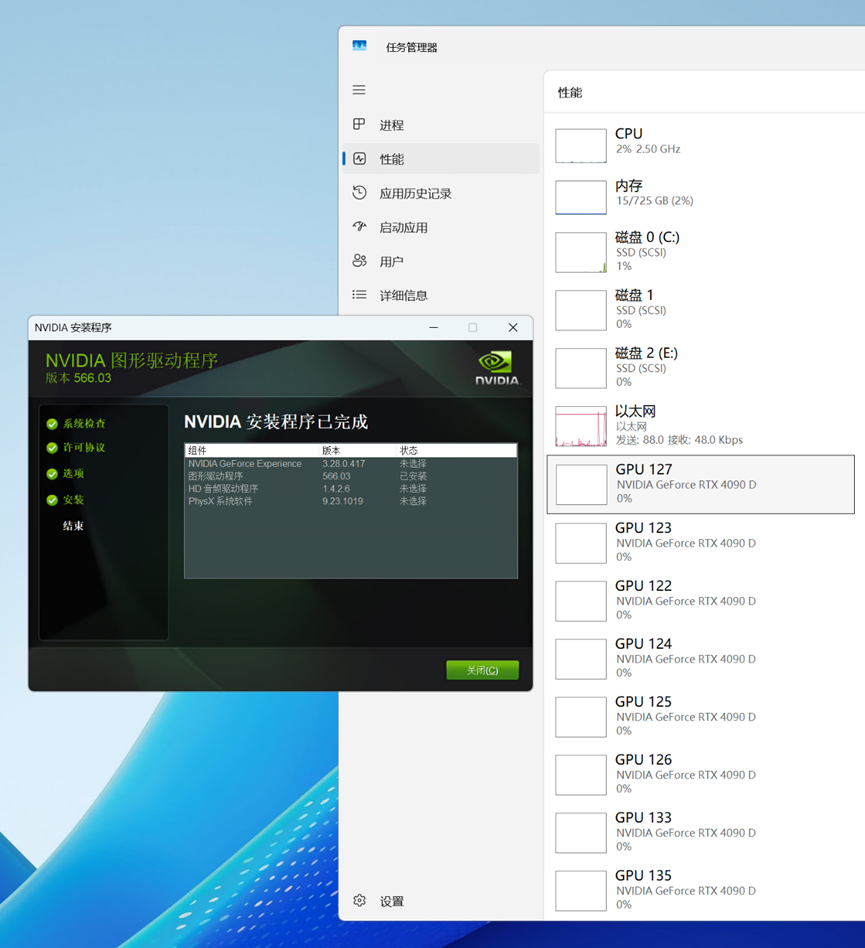Click 版本 566.03 text in installer header

79,378
